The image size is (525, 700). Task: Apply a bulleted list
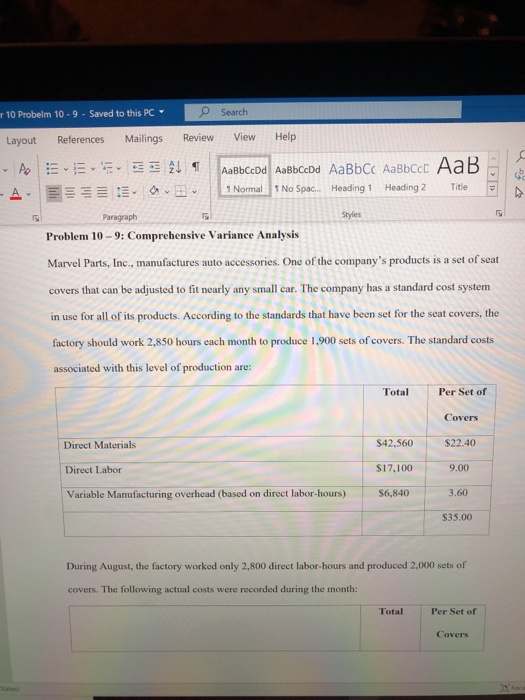click(53, 169)
